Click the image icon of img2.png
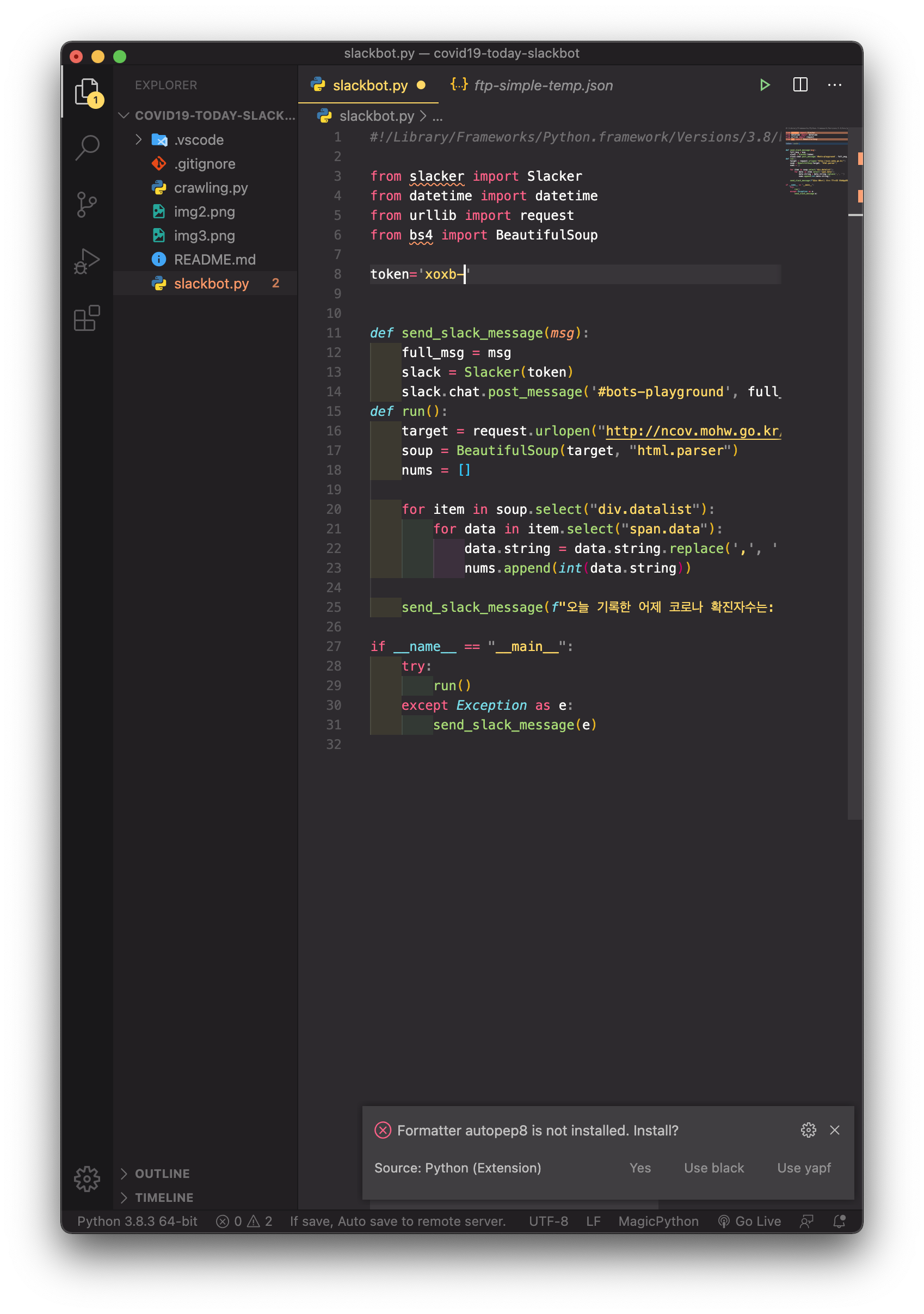Image resolution: width=924 pixels, height=1314 pixels. tap(158, 212)
